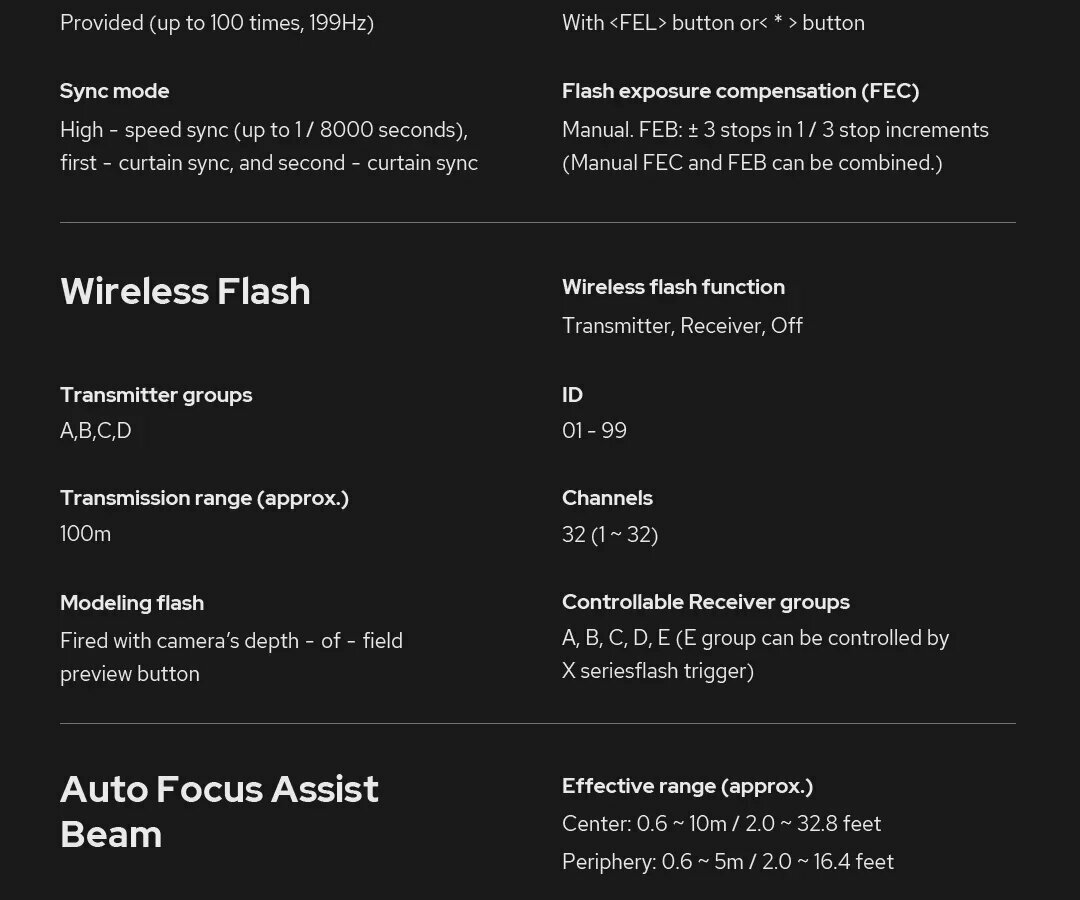Click the "Transmitter groups" label
1080x900 pixels.
click(156, 395)
